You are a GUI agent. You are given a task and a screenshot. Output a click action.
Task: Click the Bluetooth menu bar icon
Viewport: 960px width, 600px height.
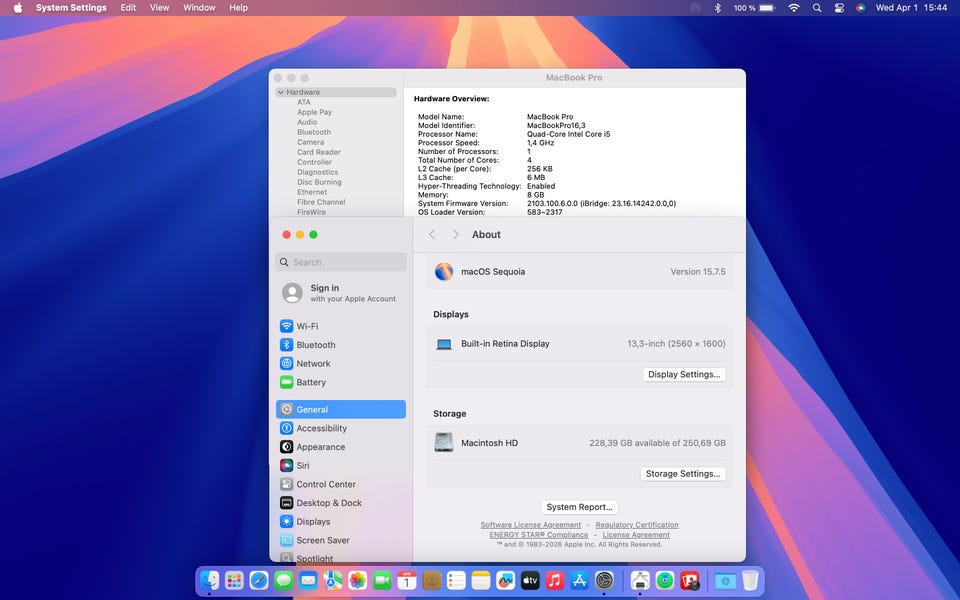(718, 8)
